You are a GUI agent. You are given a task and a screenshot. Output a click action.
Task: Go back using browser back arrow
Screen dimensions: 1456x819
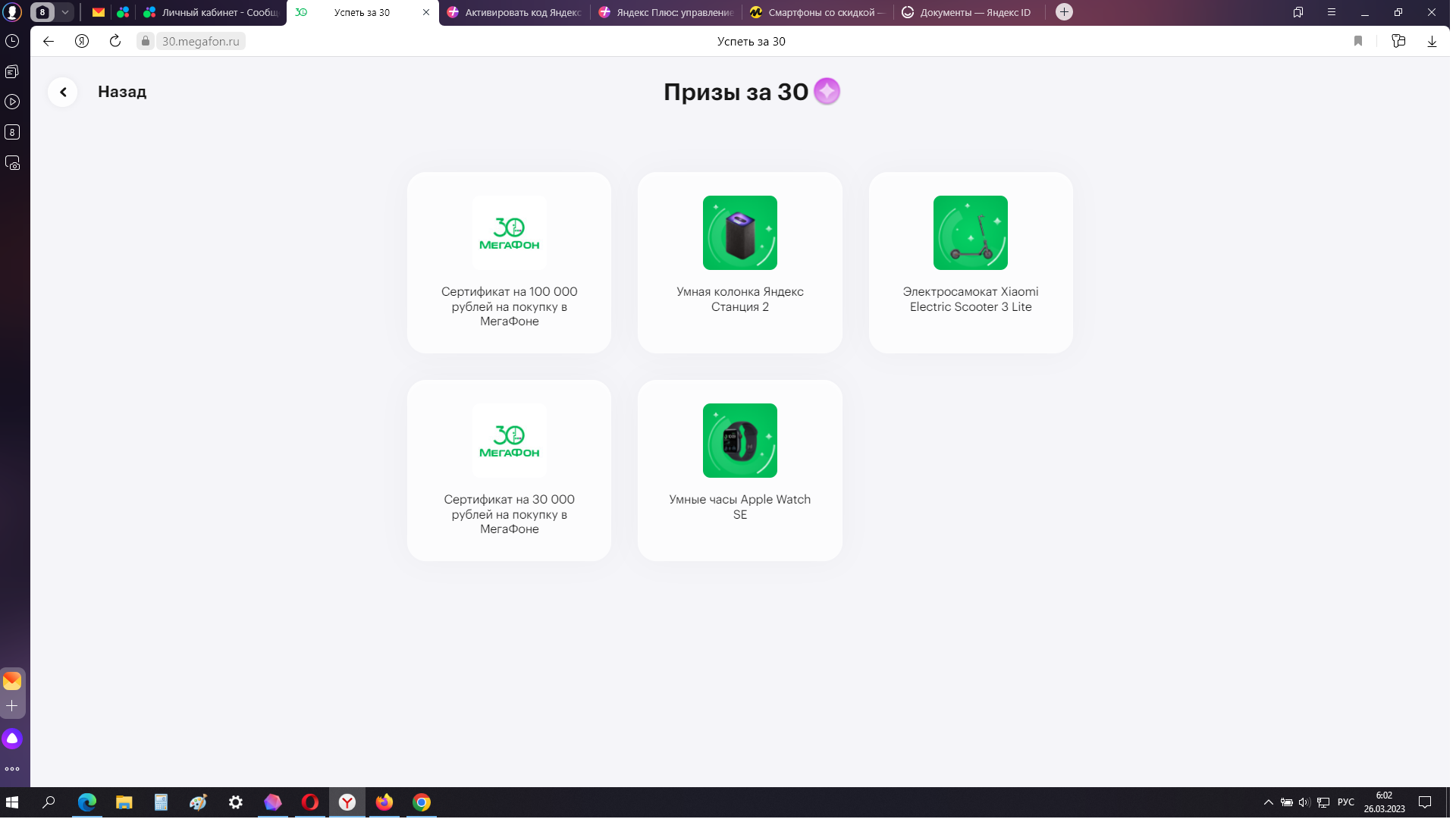tap(49, 42)
